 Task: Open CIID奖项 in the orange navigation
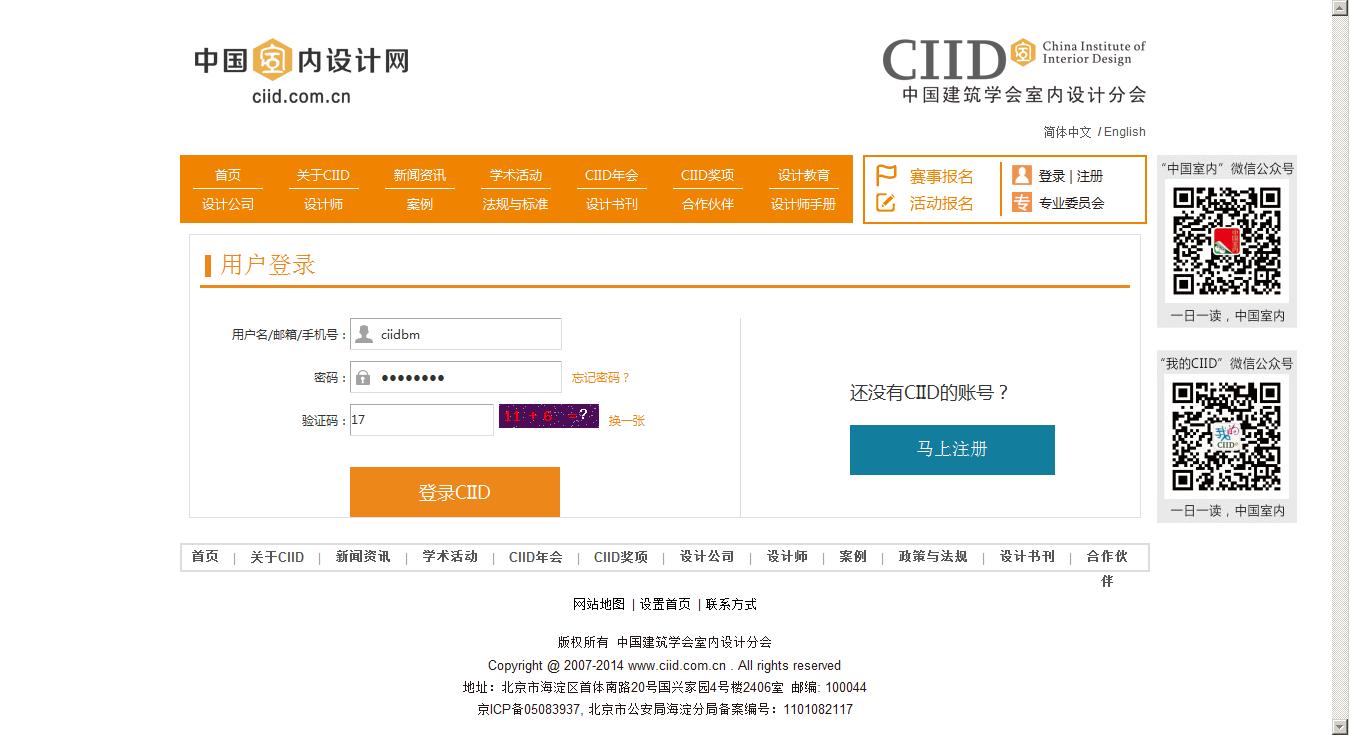point(708,175)
